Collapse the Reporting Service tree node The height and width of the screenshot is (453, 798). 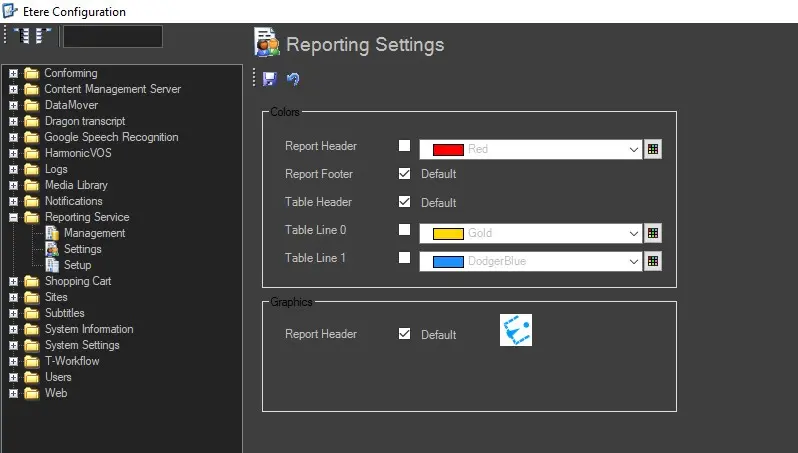(14, 217)
